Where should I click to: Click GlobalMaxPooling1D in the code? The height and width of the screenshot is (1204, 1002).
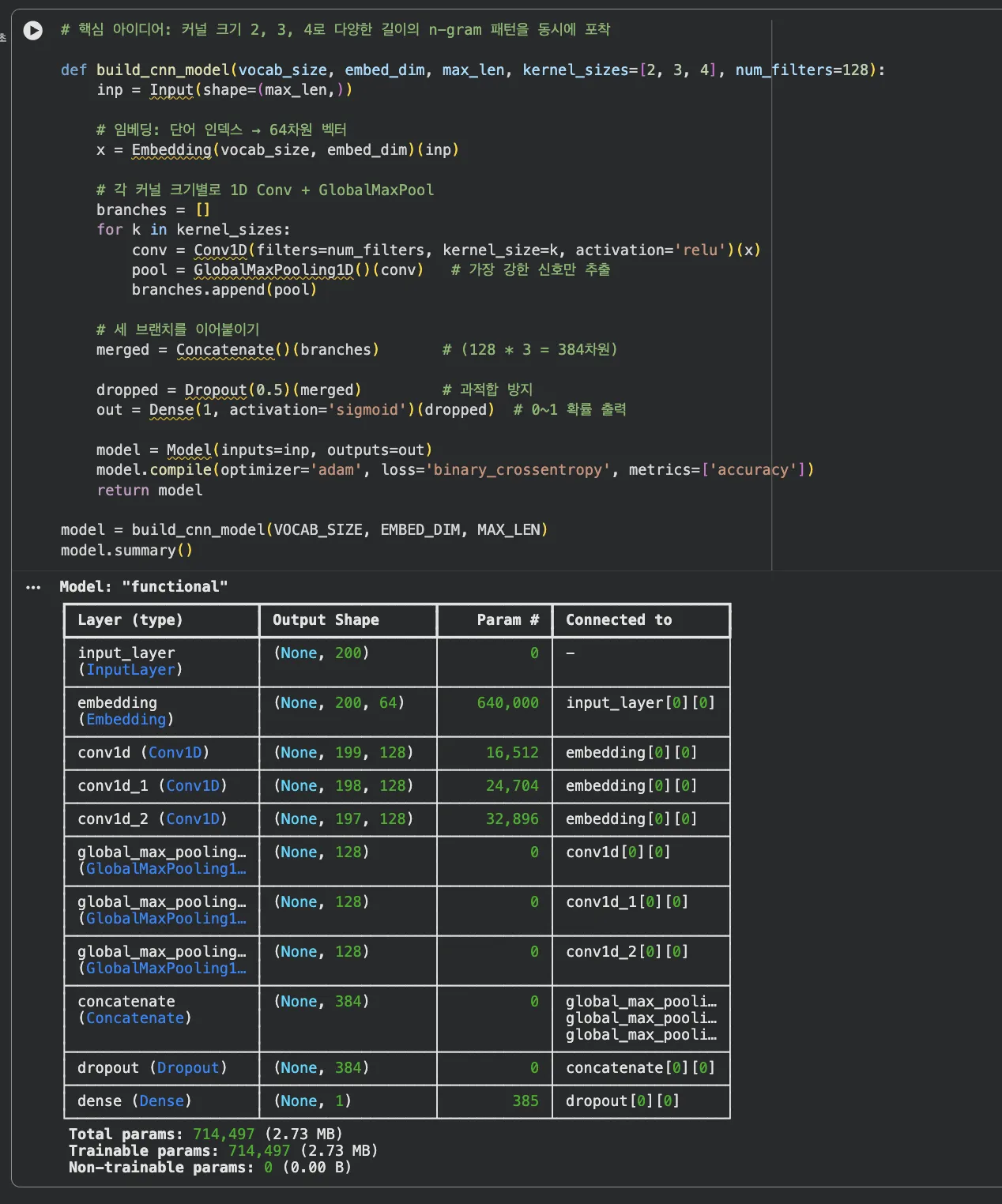(x=273, y=270)
